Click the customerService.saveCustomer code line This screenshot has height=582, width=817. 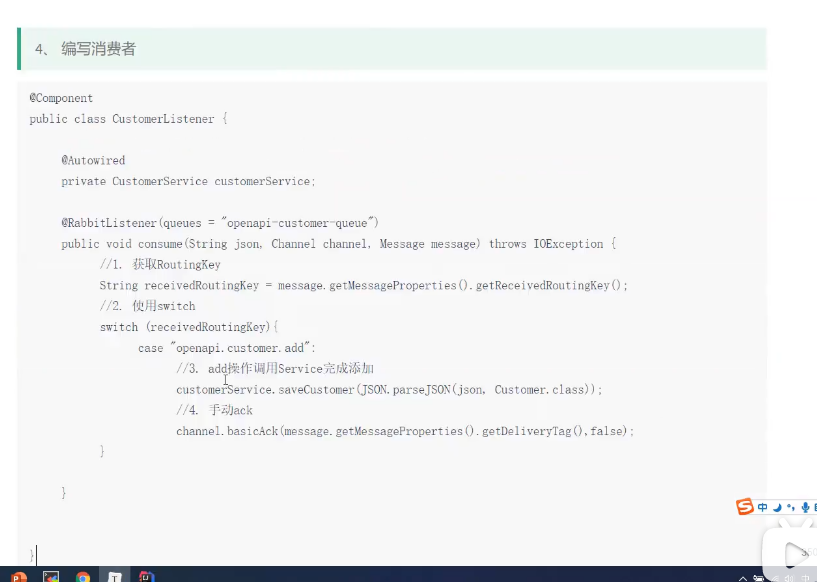point(389,389)
